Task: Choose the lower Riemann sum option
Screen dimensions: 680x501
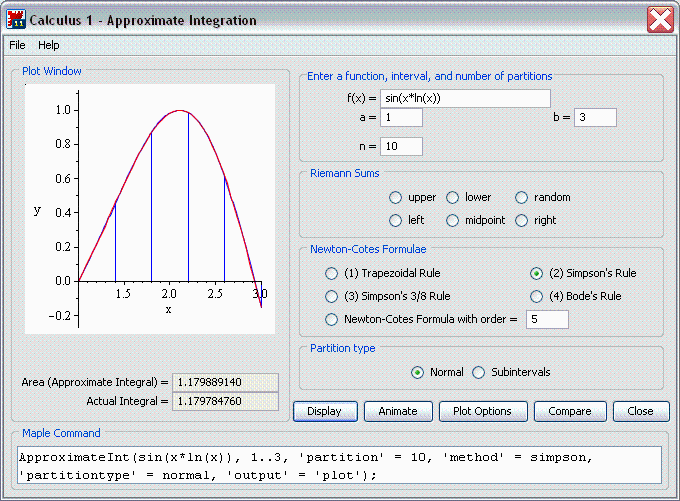Action: coord(453,198)
